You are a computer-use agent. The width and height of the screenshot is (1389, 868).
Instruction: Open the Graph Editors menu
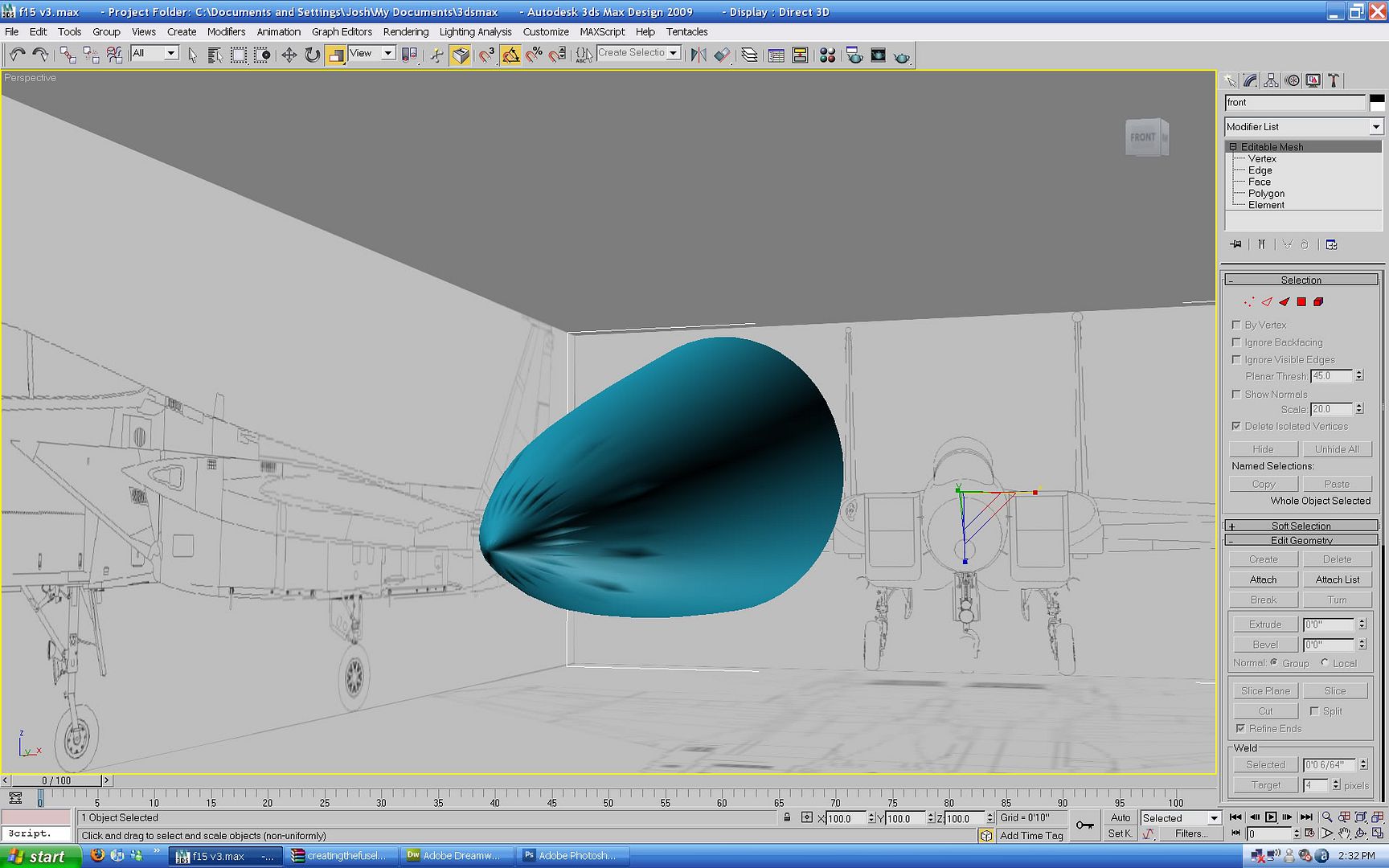[342, 32]
